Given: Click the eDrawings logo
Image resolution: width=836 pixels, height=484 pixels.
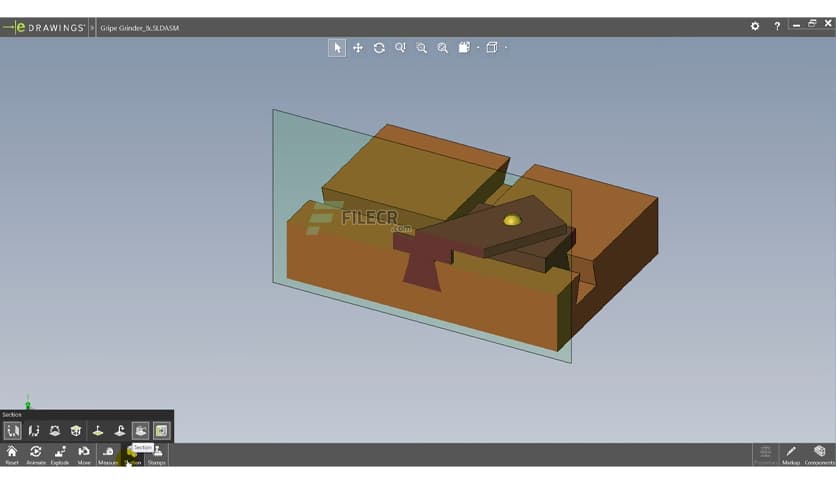Looking at the screenshot, I should (x=44, y=27).
